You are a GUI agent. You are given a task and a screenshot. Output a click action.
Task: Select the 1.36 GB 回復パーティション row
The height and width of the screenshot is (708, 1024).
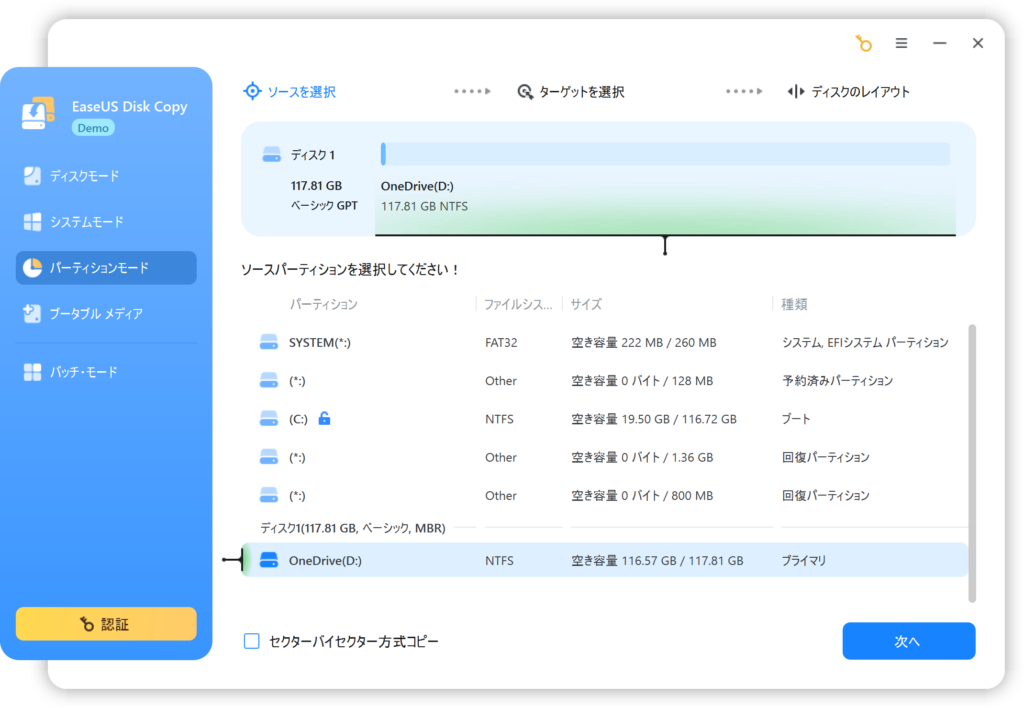point(605,457)
